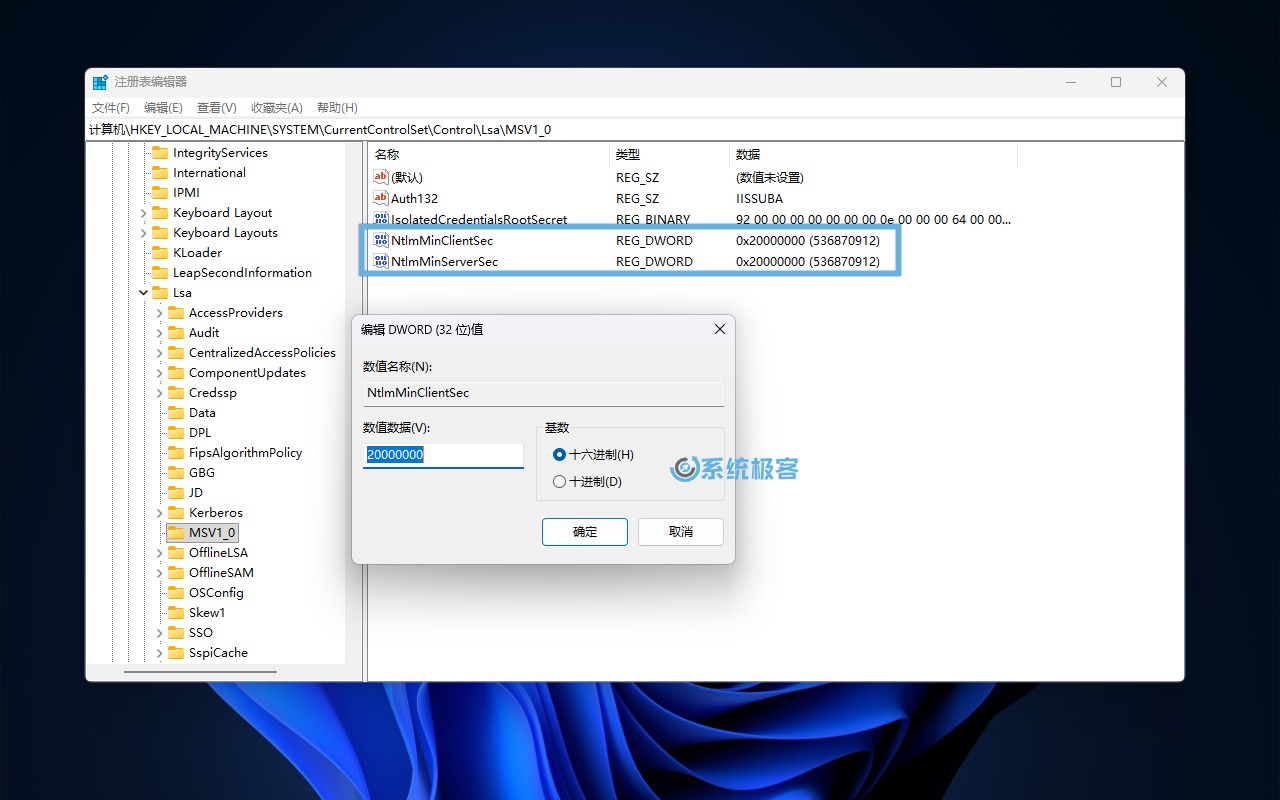This screenshot has height=800, width=1280.
Task: Click the JD folder icon
Action: [175, 493]
